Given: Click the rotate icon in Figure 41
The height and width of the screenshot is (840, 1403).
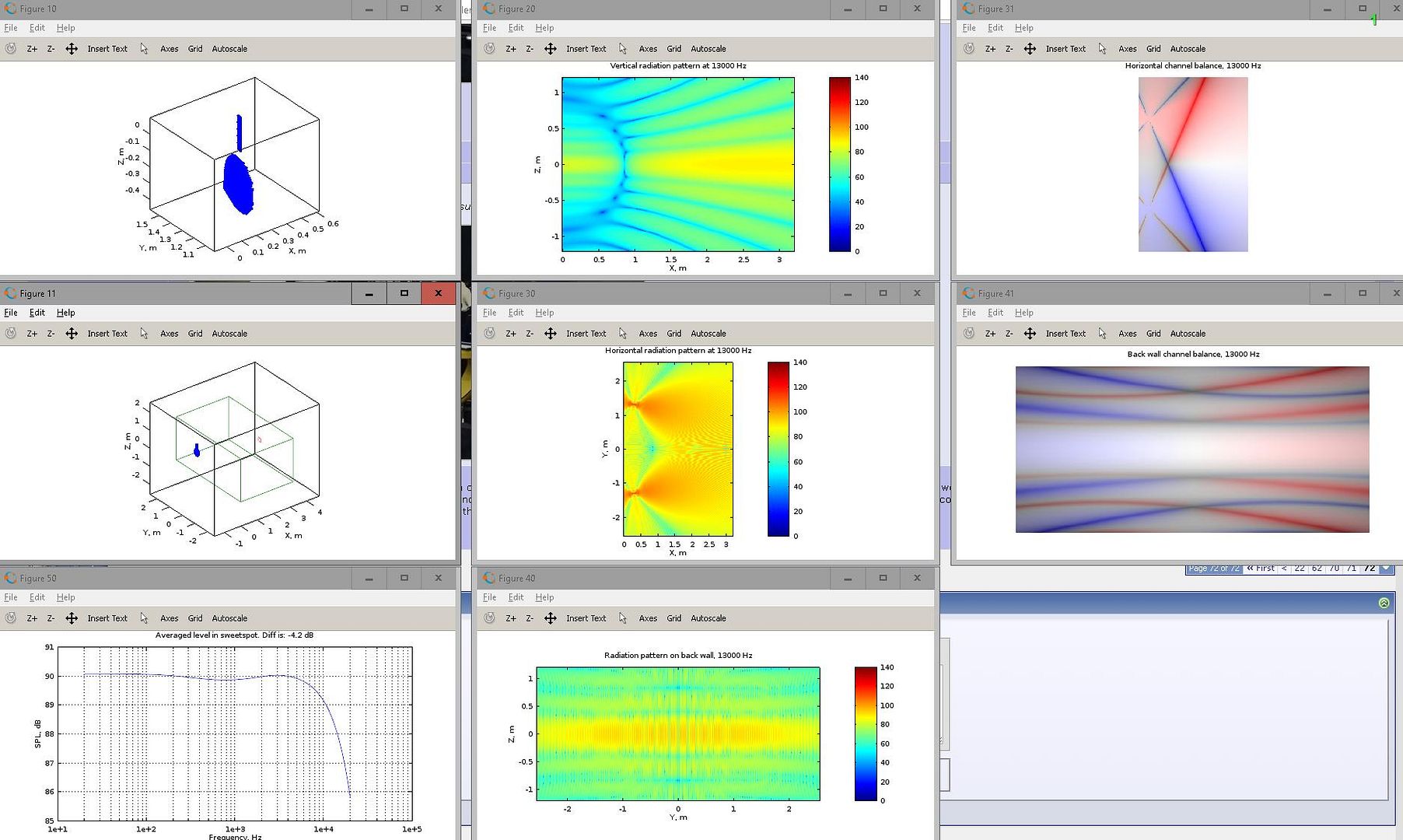Looking at the screenshot, I should point(969,333).
